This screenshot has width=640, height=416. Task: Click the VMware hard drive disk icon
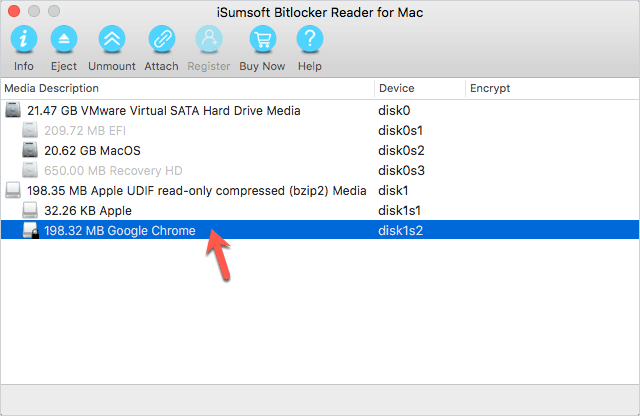(x=13, y=110)
